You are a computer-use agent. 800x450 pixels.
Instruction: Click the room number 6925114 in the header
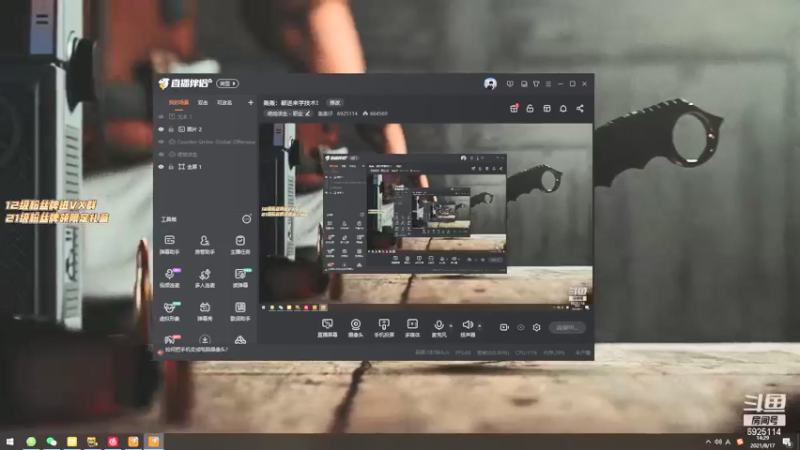coord(347,114)
